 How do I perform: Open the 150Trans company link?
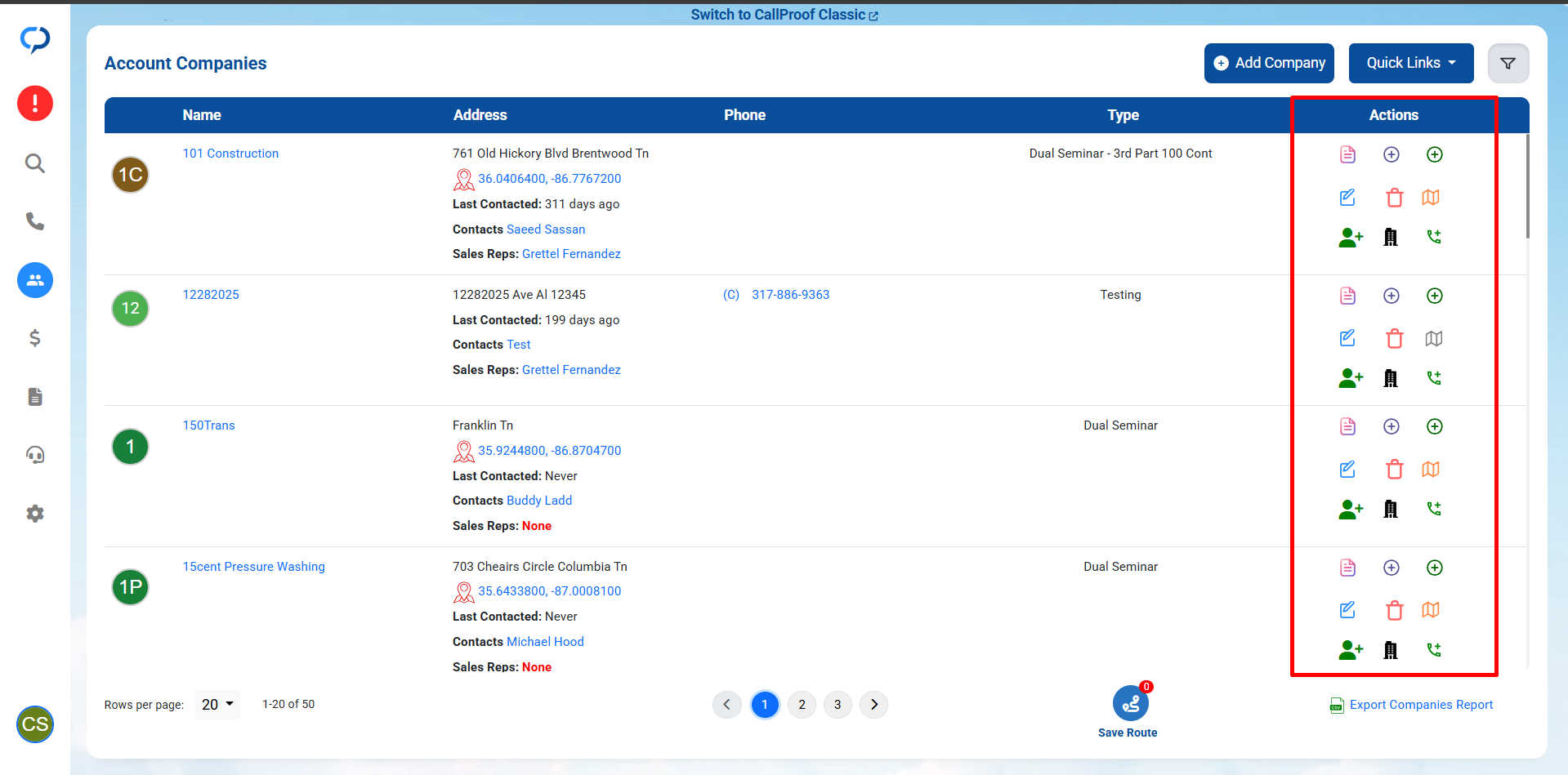click(x=208, y=425)
